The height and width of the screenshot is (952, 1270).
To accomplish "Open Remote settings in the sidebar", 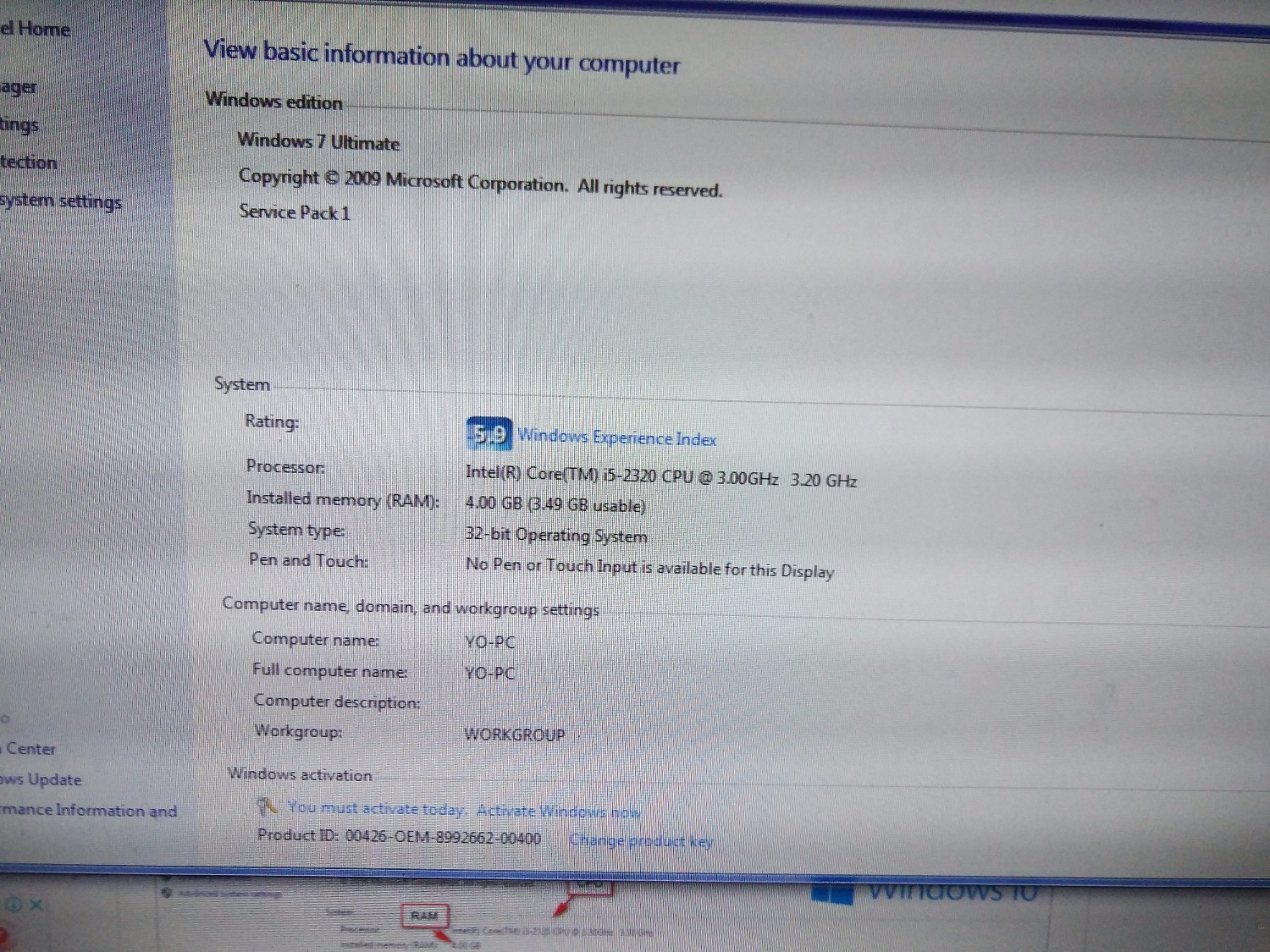I will [x=19, y=124].
